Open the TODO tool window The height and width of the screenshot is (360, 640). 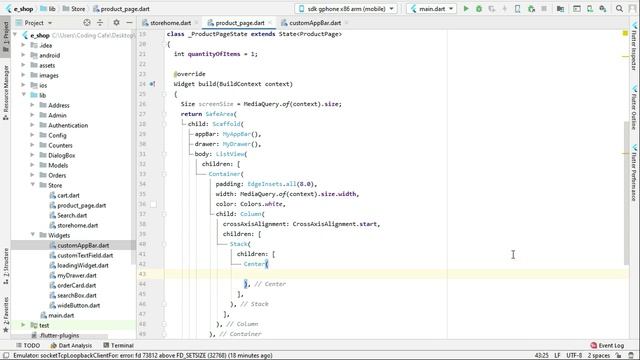point(28,345)
